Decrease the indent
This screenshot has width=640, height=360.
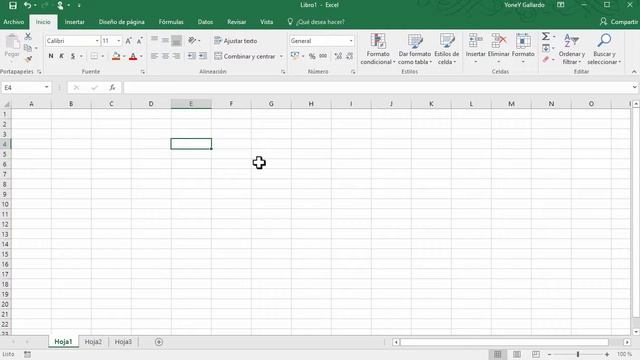point(191,56)
